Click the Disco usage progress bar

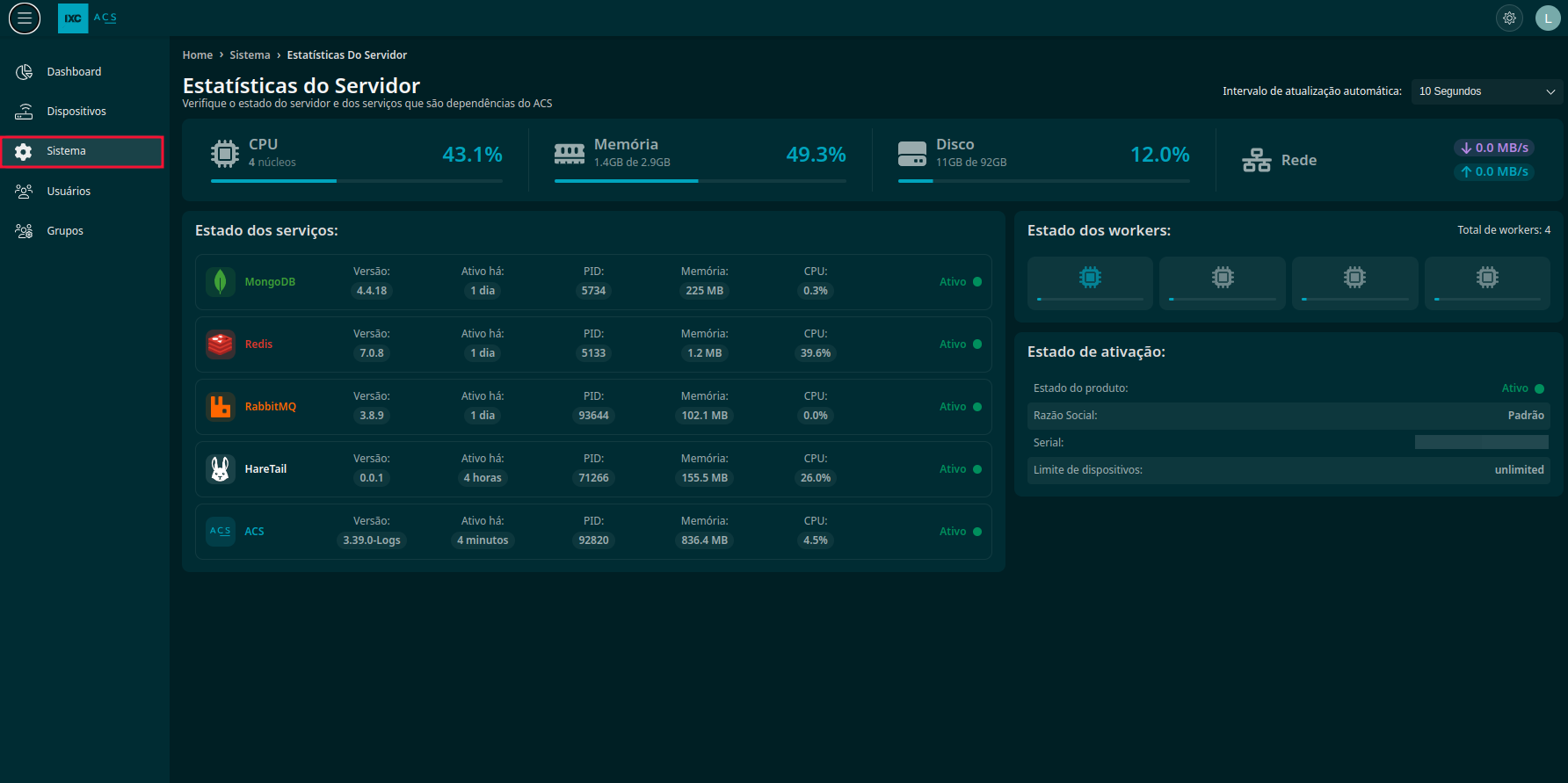(x=1044, y=181)
